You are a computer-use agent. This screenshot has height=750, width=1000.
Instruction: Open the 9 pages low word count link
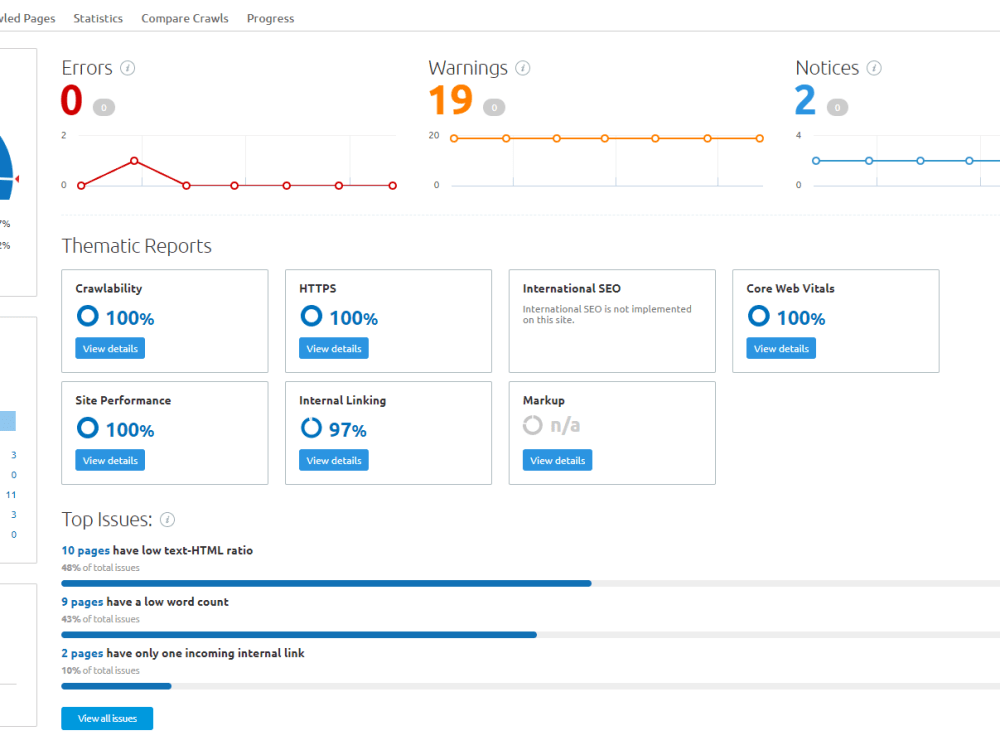tap(82, 602)
